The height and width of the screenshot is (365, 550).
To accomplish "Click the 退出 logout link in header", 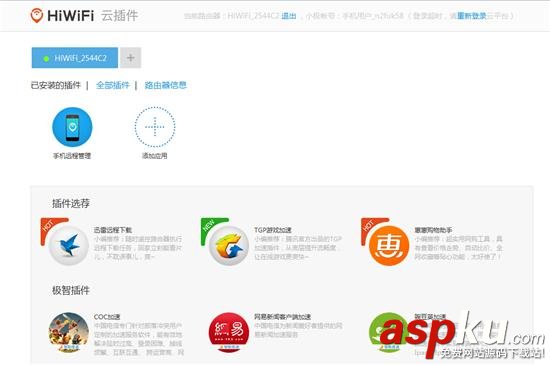I will pos(289,16).
